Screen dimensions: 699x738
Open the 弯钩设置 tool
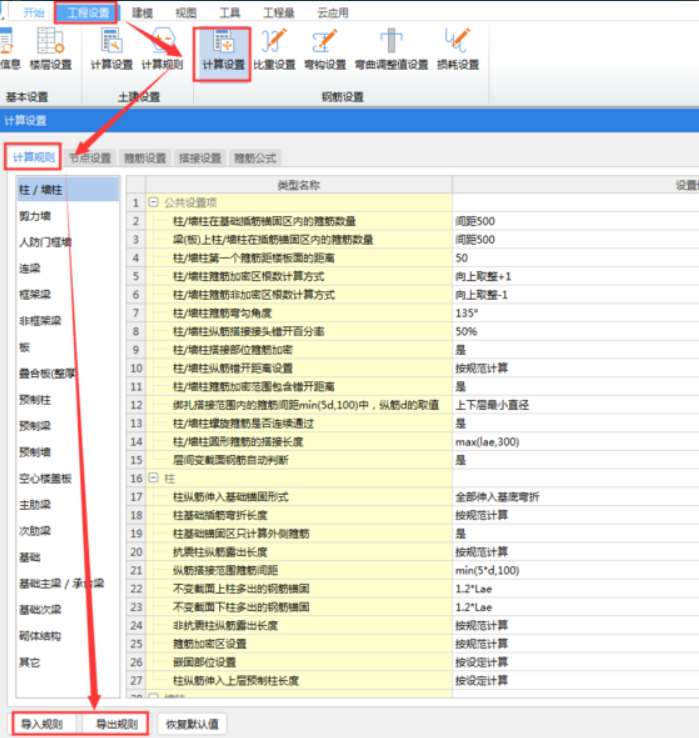[x=325, y=49]
